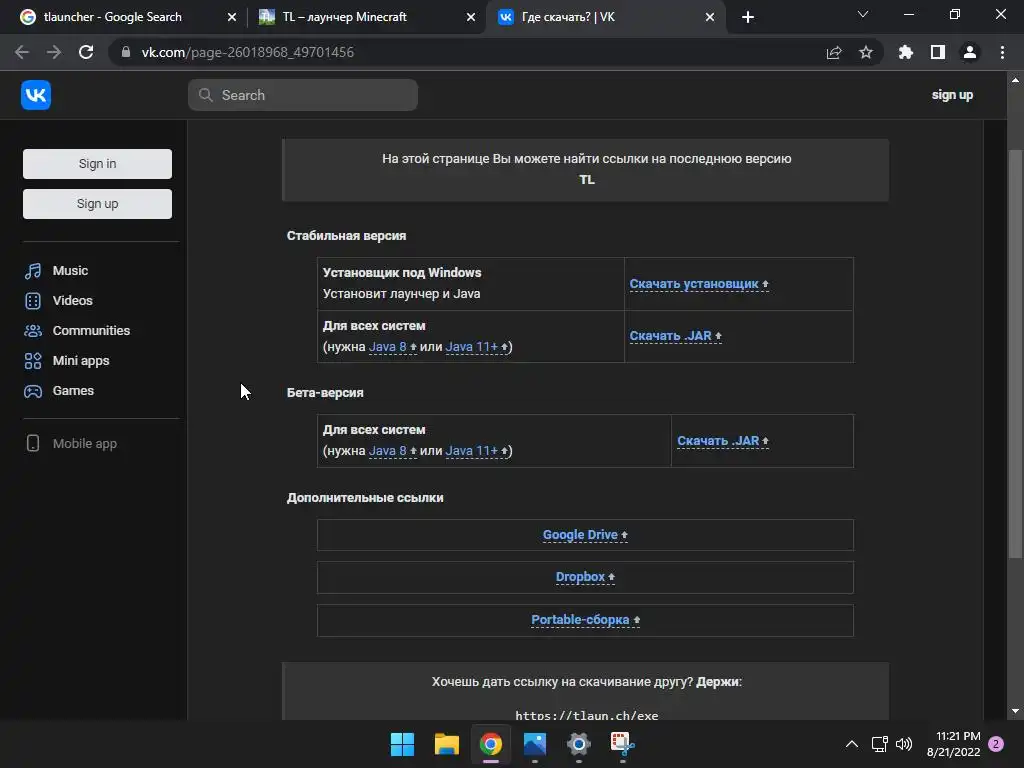Open stable section Java 11+ link
Image resolution: width=1024 pixels, height=768 pixels.
click(477, 347)
